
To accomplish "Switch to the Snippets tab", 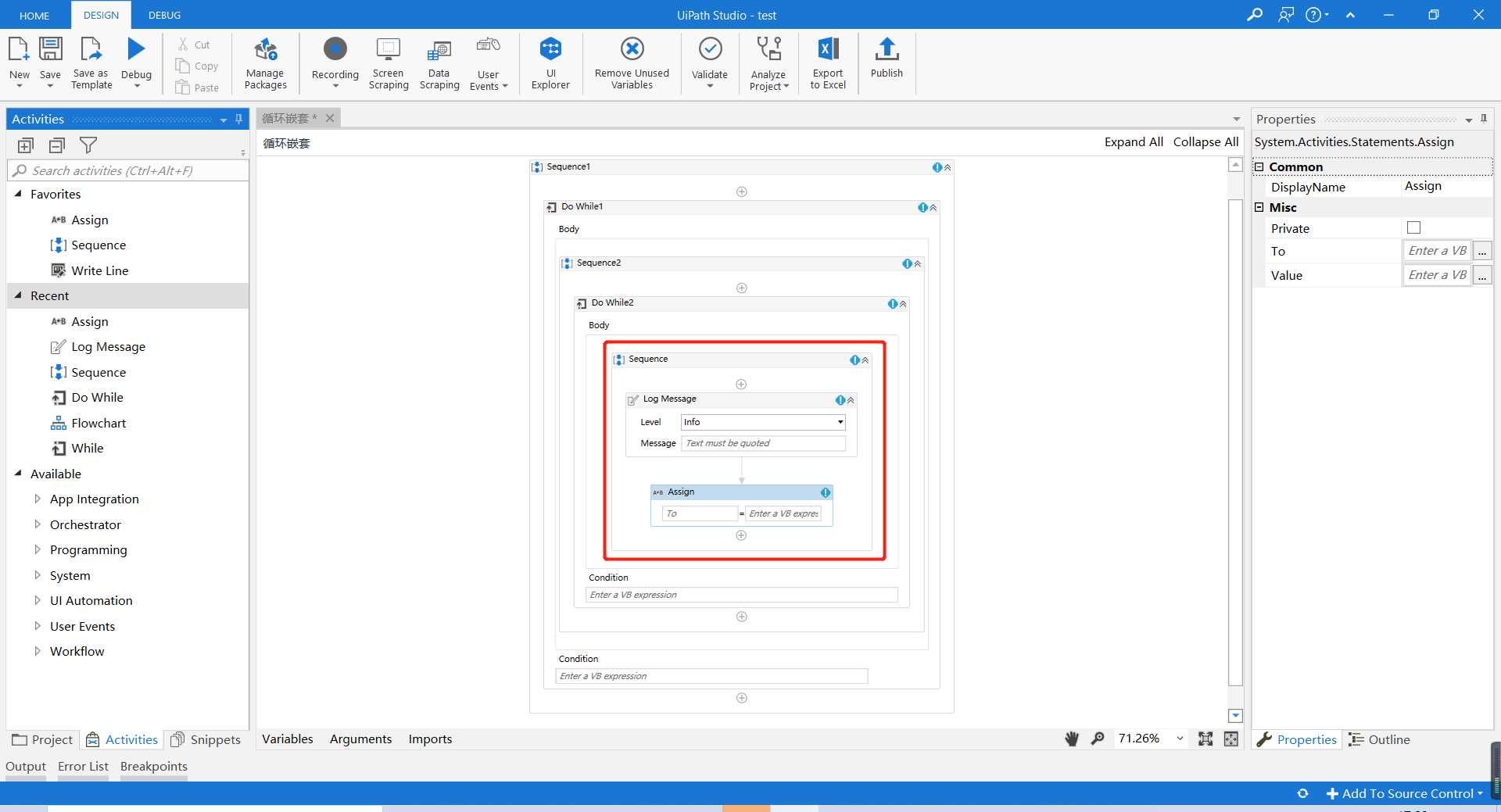I will point(206,739).
